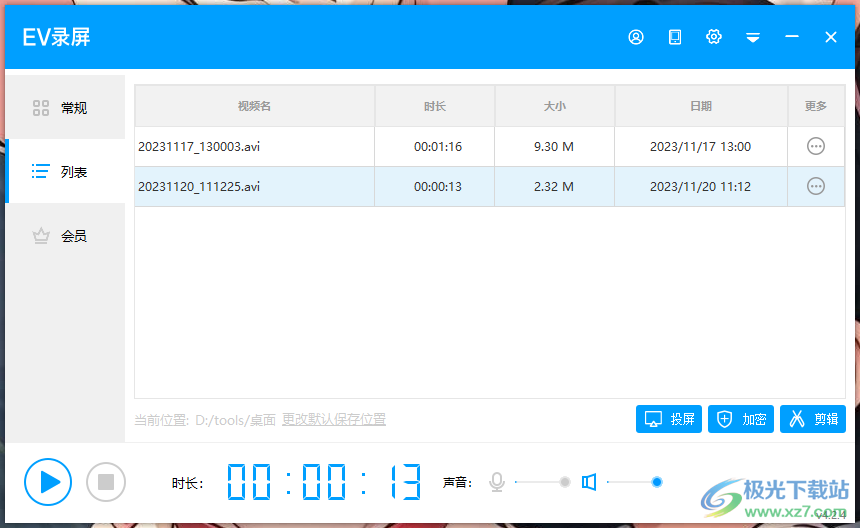Screen dimensions: 860x528
Task: Toggle the microphone icon
Action: [x=497, y=482]
